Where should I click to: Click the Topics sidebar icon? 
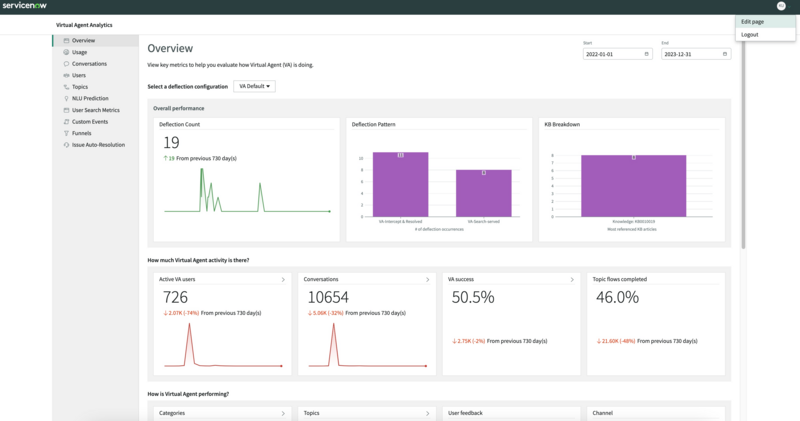click(x=66, y=87)
